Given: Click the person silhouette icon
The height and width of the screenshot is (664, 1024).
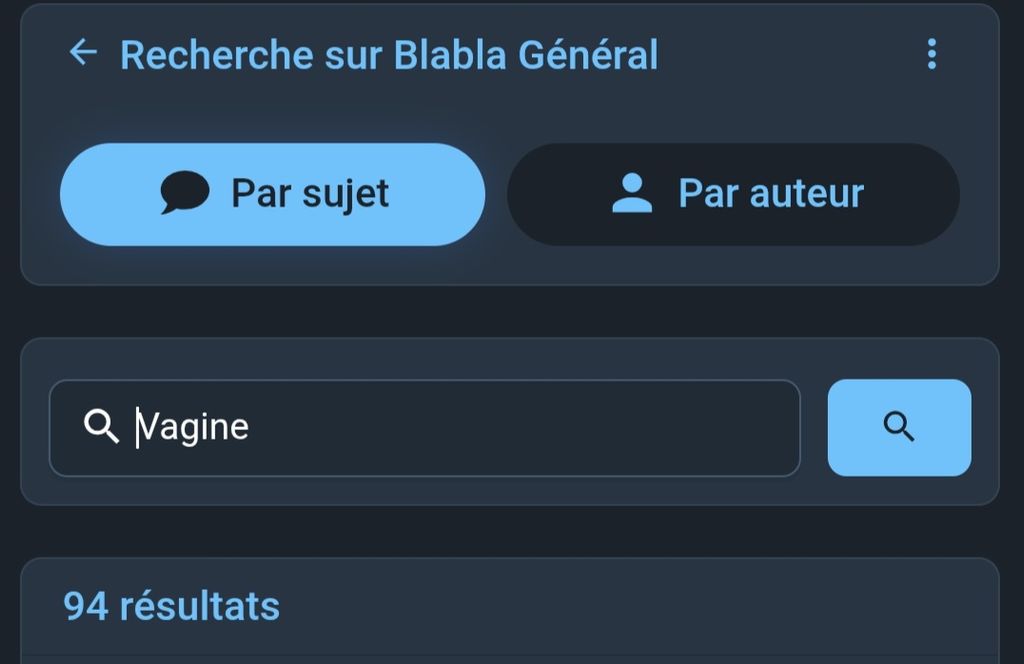Looking at the screenshot, I should [632, 194].
